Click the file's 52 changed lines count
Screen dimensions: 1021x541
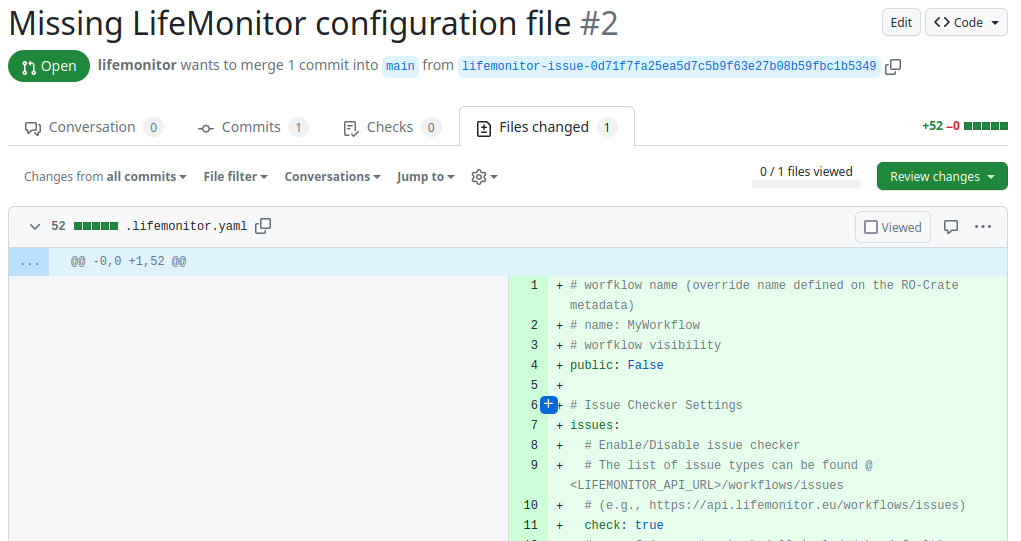(59, 226)
